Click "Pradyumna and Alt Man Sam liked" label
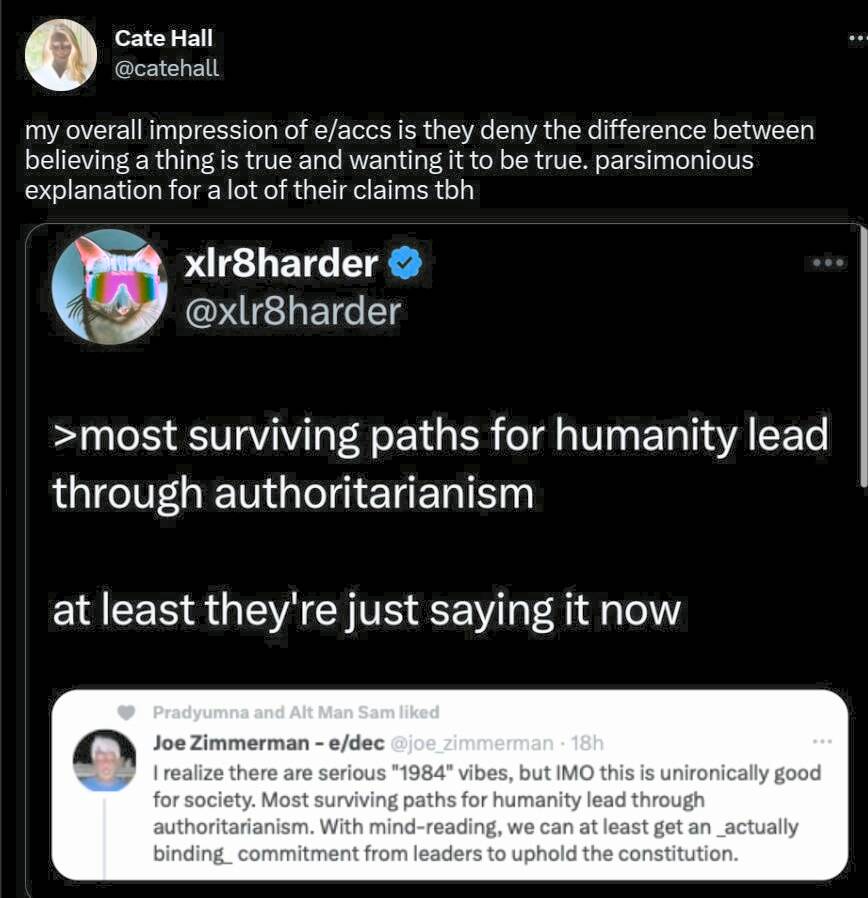The height and width of the screenshot is (898, 868). pos(296,712)
